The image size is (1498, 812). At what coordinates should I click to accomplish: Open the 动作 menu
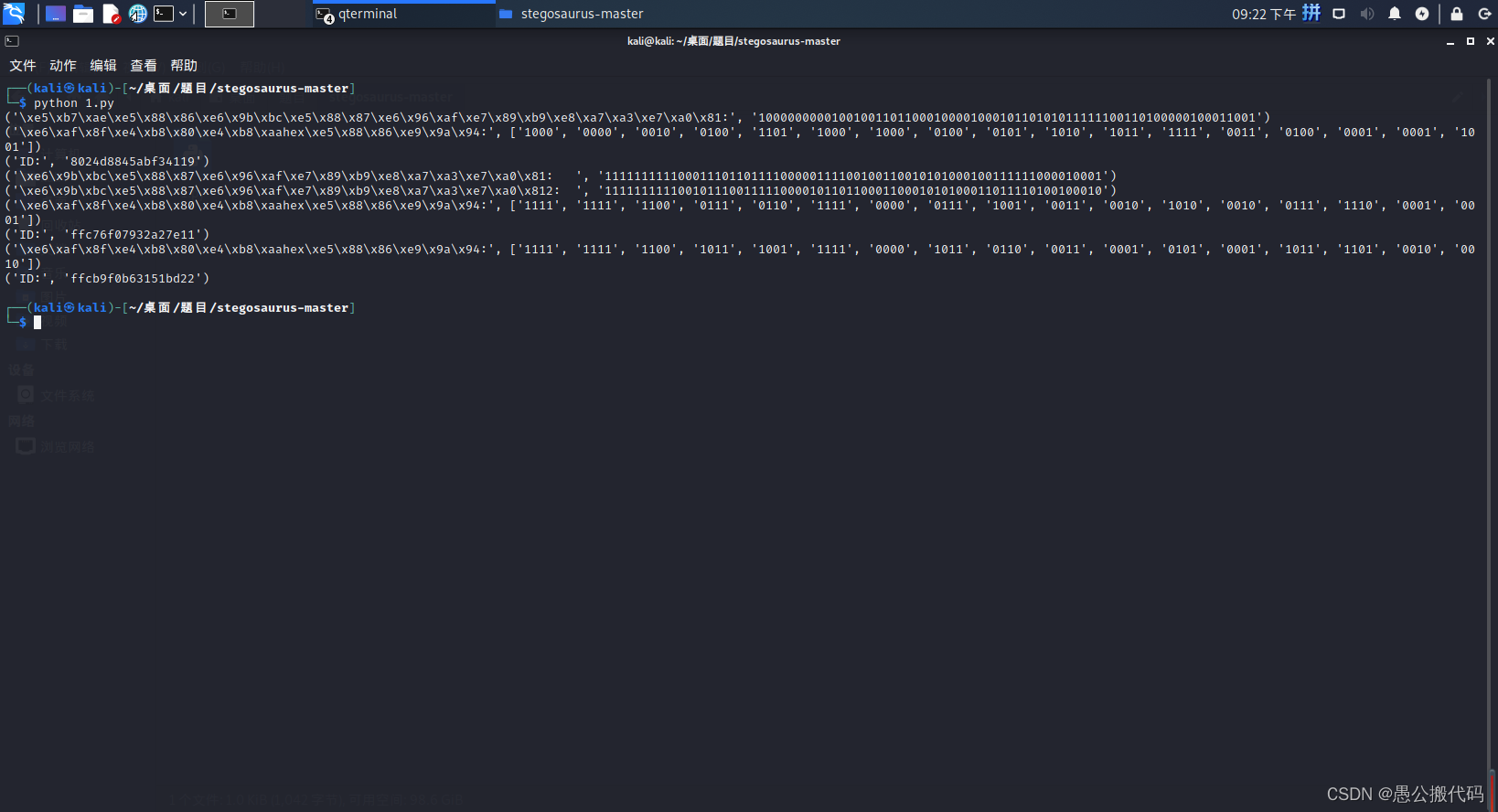click(63, 66)
